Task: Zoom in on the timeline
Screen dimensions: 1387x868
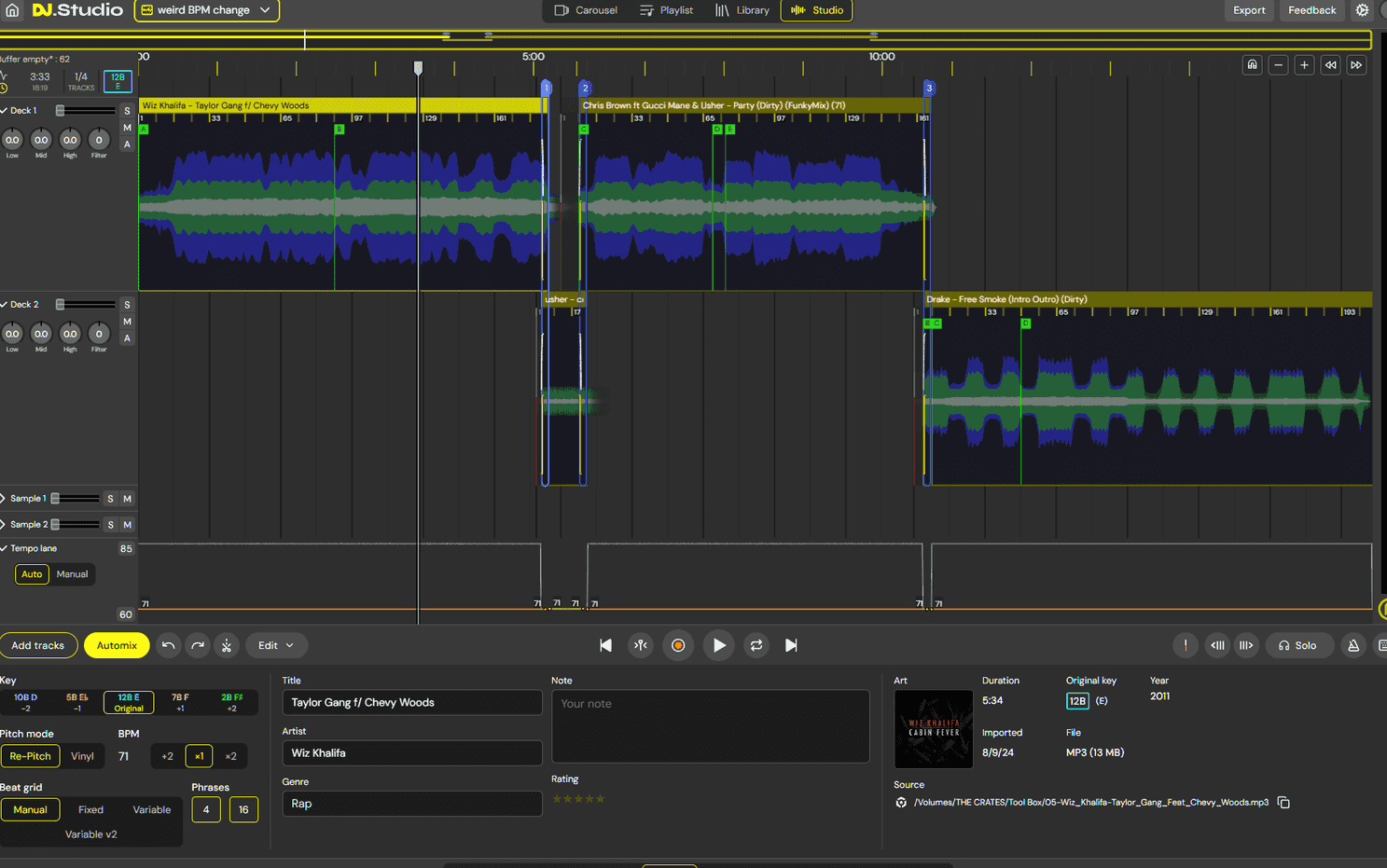Action: click(x=1304, y=64)
